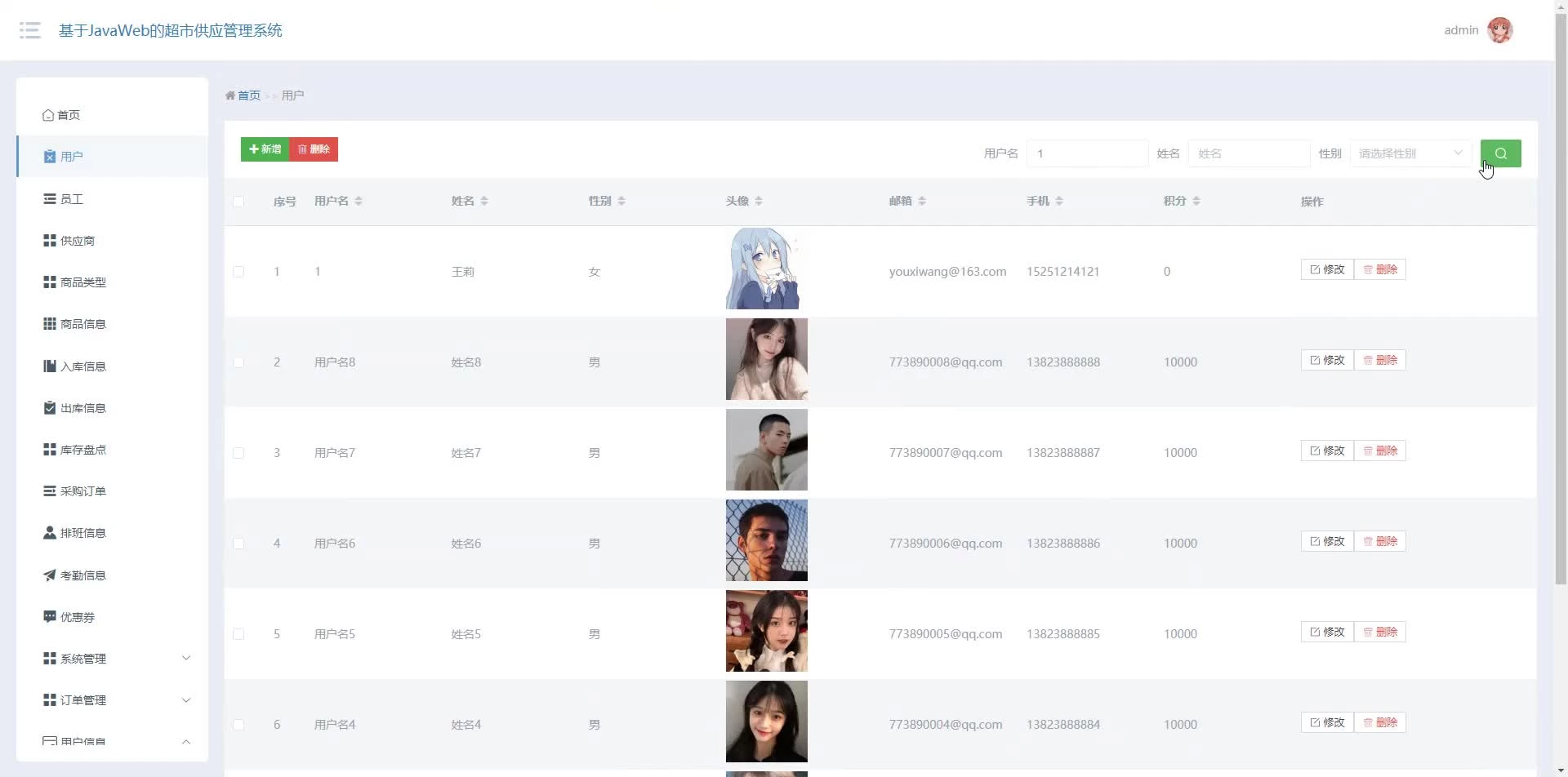Open 优惠券 in sidebar
The height and width of the screenshot is (777, 1568).
pos(112,617)
